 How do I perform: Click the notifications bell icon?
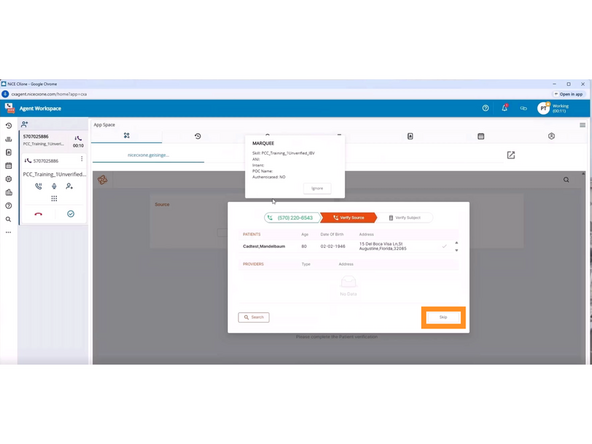click(x=504, y=108)
